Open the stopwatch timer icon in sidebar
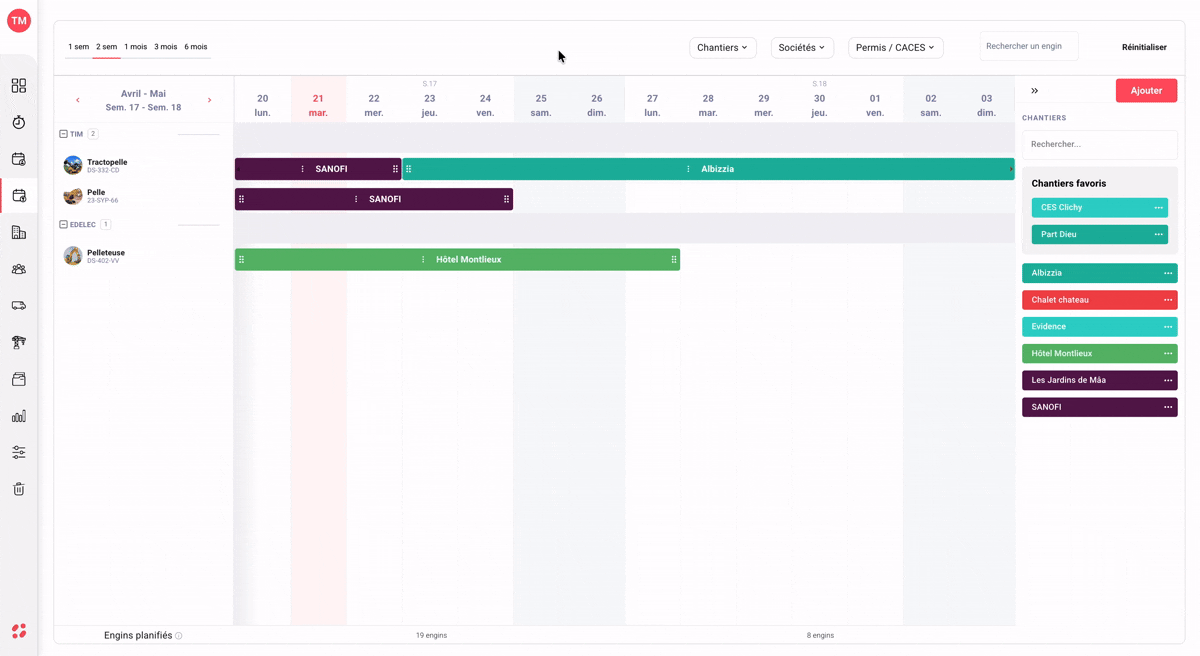Viewport: 1200px width, 656px height. 18,122
